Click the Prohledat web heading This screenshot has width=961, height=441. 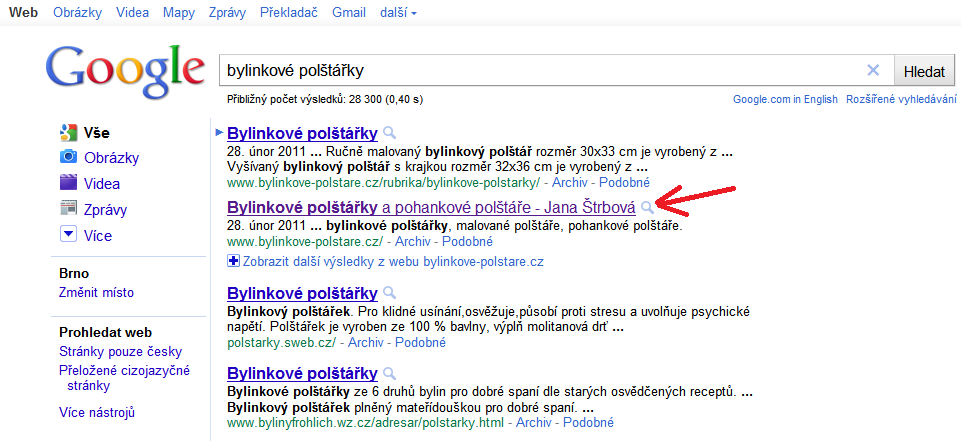pos(105,333)
